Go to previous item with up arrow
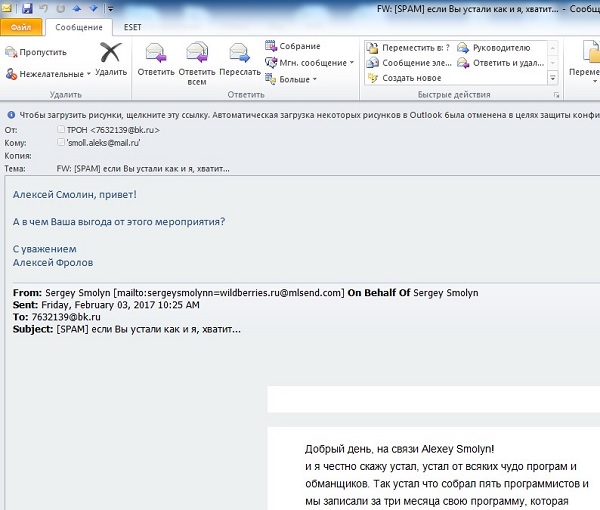 [77, 8]
